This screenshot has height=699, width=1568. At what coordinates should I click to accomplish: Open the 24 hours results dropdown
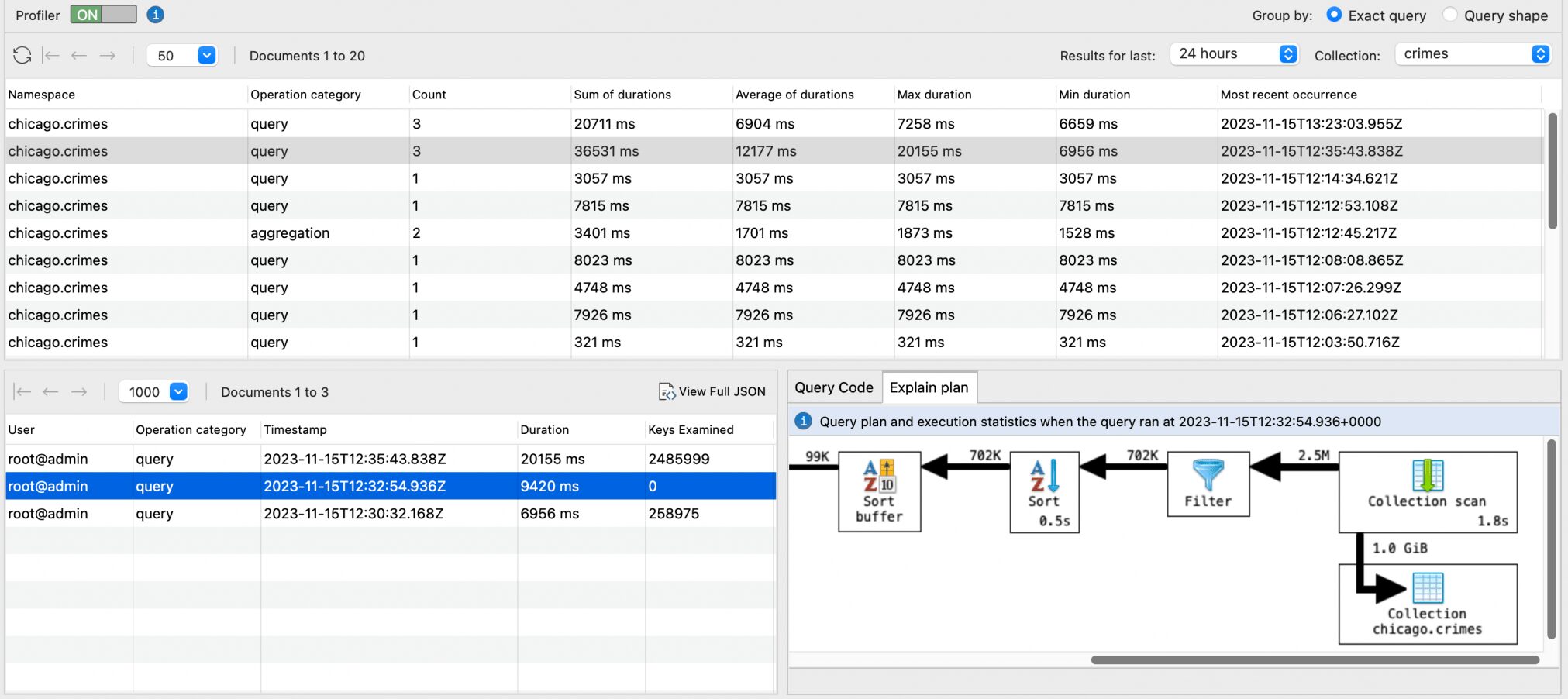(1234, 54)
